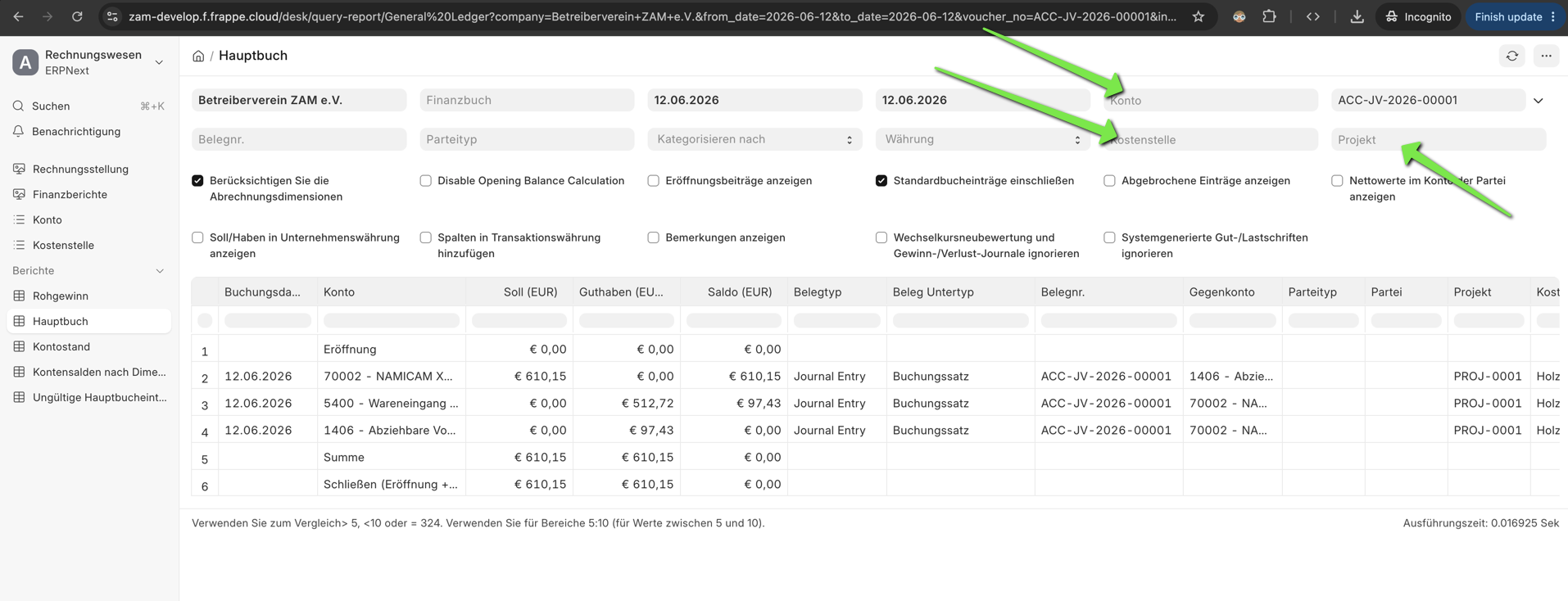This screenshot has width=1568, height=601.
Task: Click the Belegtyp column header
Action: (836, 291)
